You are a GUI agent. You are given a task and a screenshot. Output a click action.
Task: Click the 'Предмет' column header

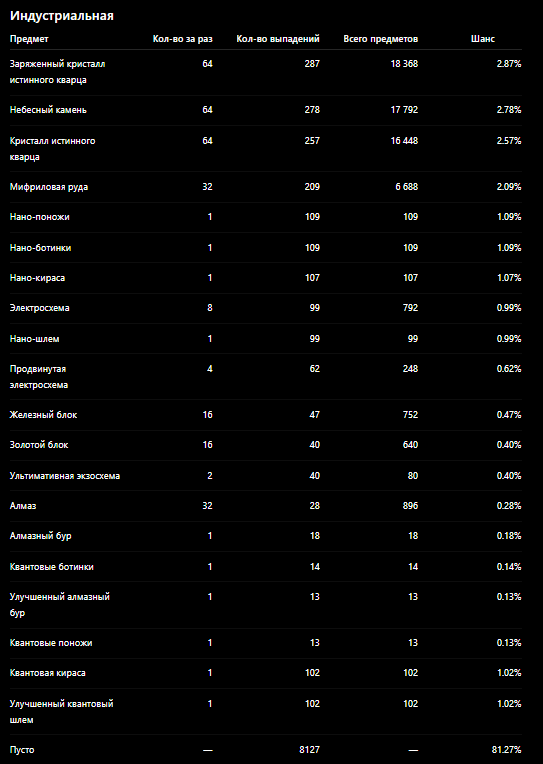click(29, 39)
